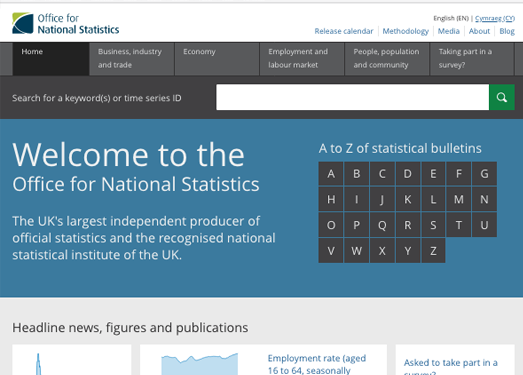Open the Asked to take part in a survey link

point(451,366)
